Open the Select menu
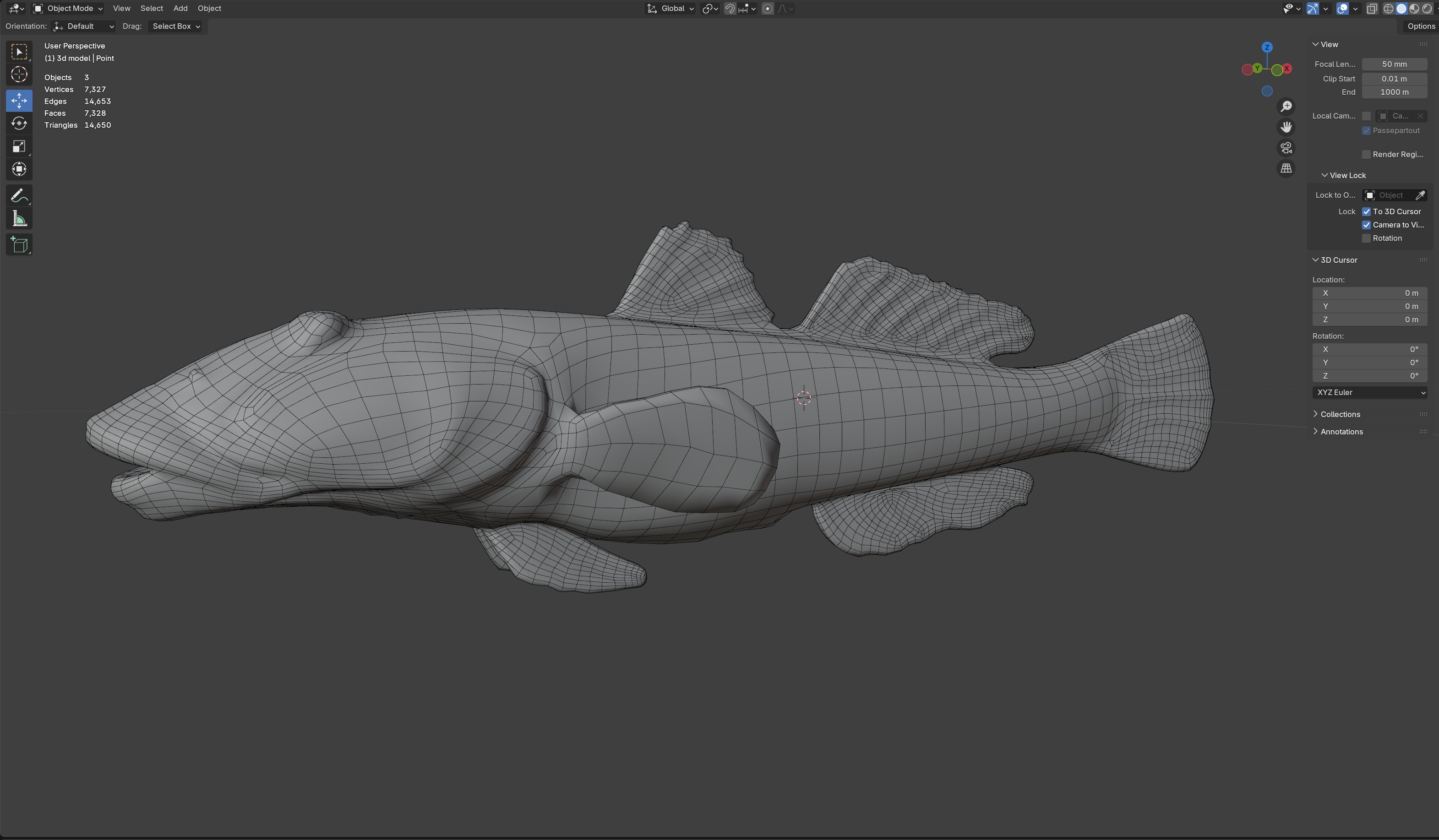 pyautogui.click(x=151, y=9)
